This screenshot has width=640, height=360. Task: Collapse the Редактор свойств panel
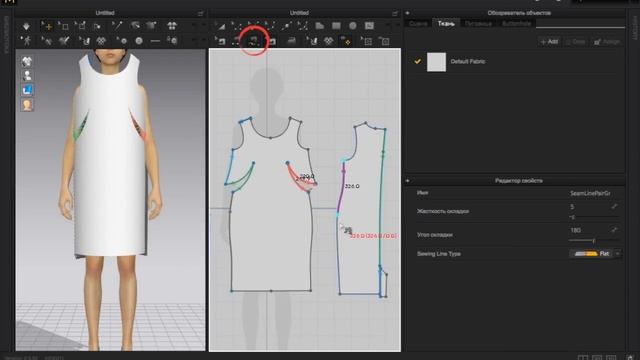[407, 180]
